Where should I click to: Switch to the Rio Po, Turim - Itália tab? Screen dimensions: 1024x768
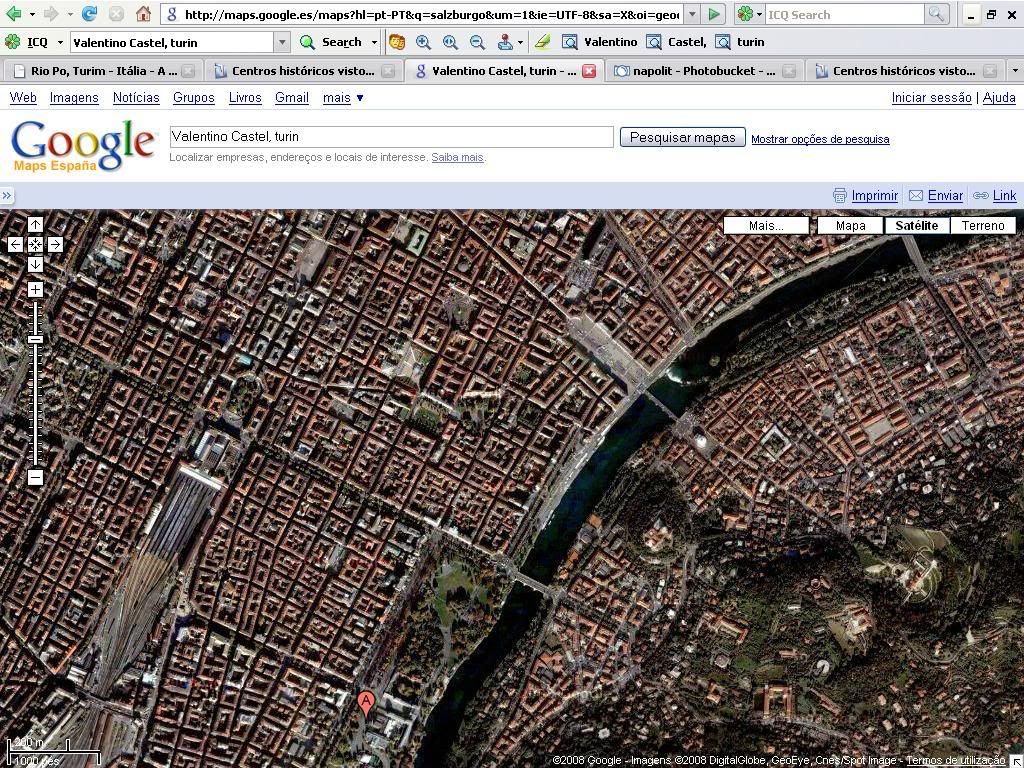click(103, 71)
